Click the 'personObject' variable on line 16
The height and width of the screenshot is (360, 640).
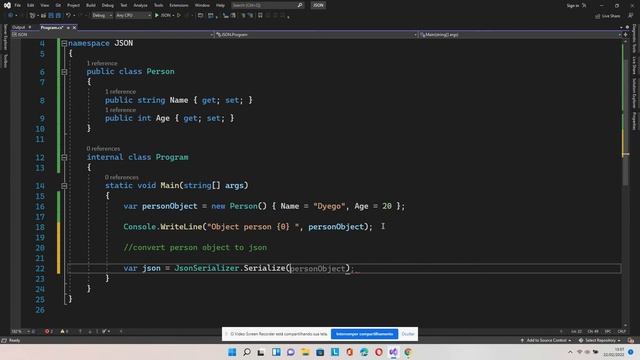[x=170, y=206]
